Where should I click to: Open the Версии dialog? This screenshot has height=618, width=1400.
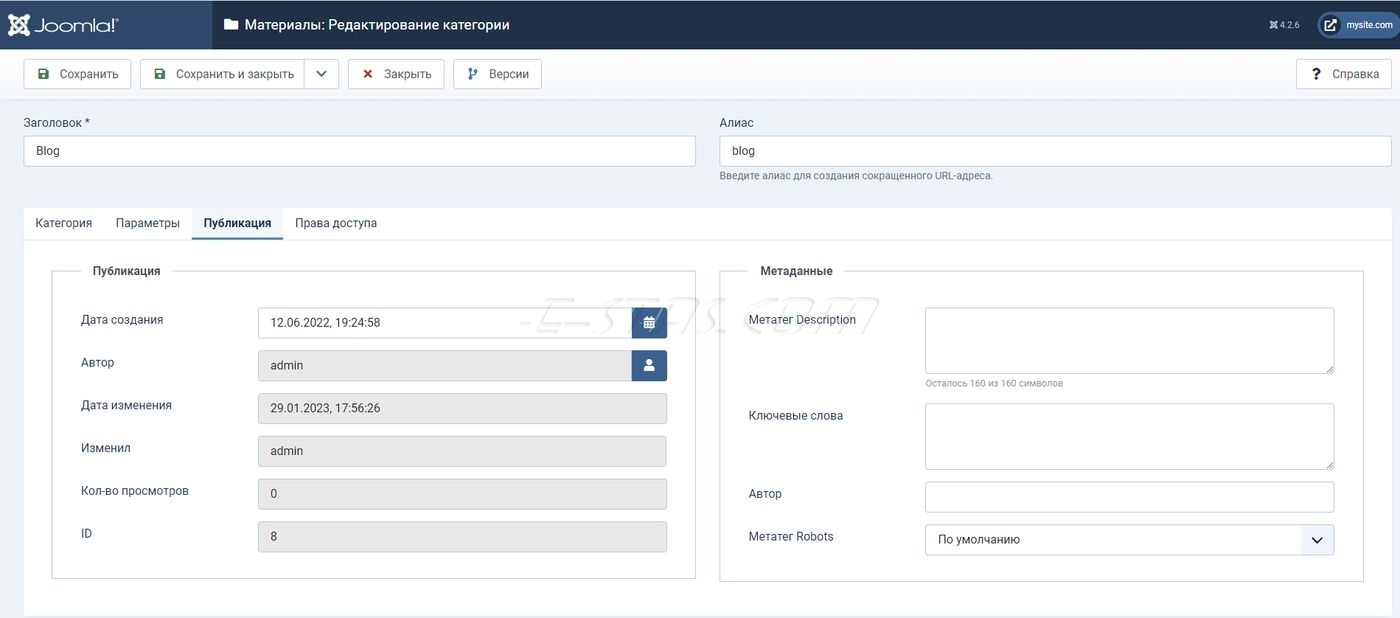497,74
